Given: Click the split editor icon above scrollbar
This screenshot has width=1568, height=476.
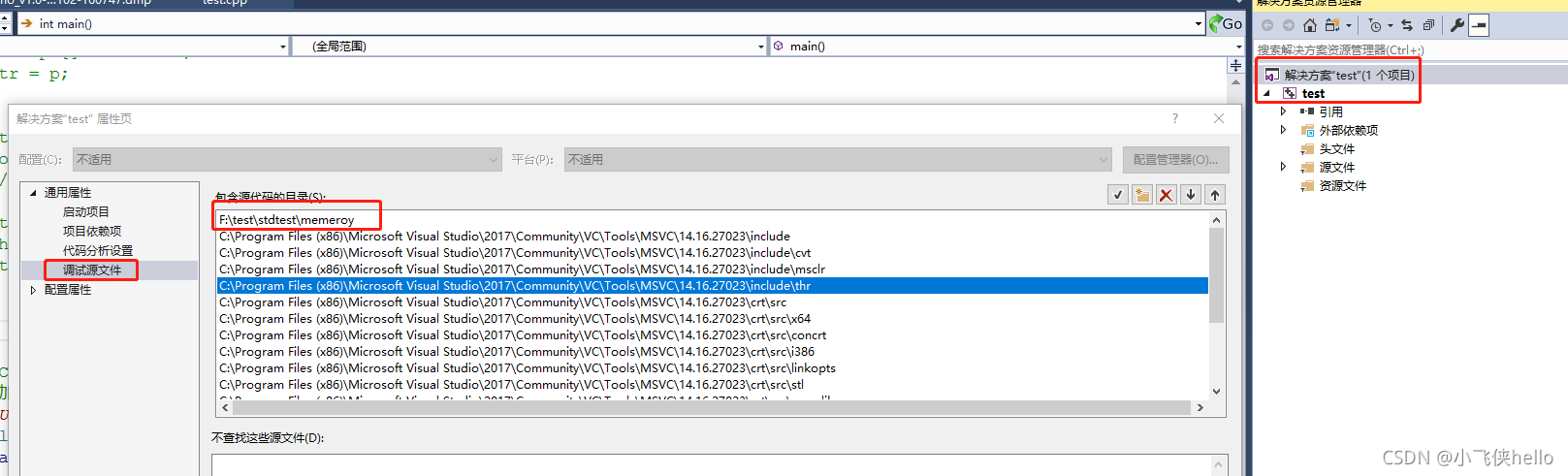Looking at the screenshot, I should coord(1235,65).
